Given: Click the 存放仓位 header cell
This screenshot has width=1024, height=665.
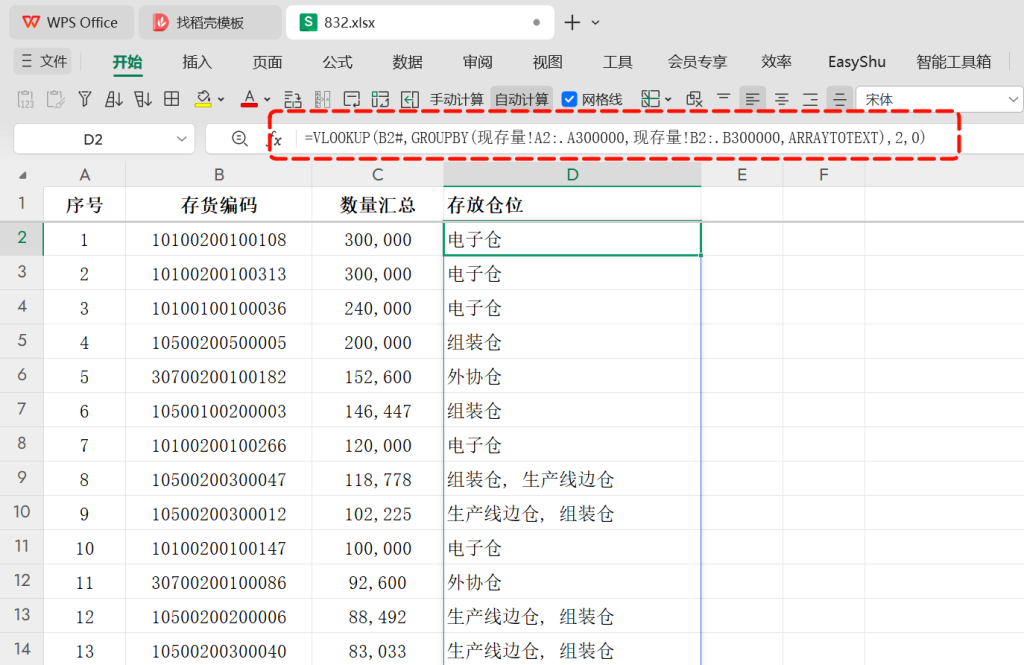Looking at the screenshot, I should coord(572,204).
